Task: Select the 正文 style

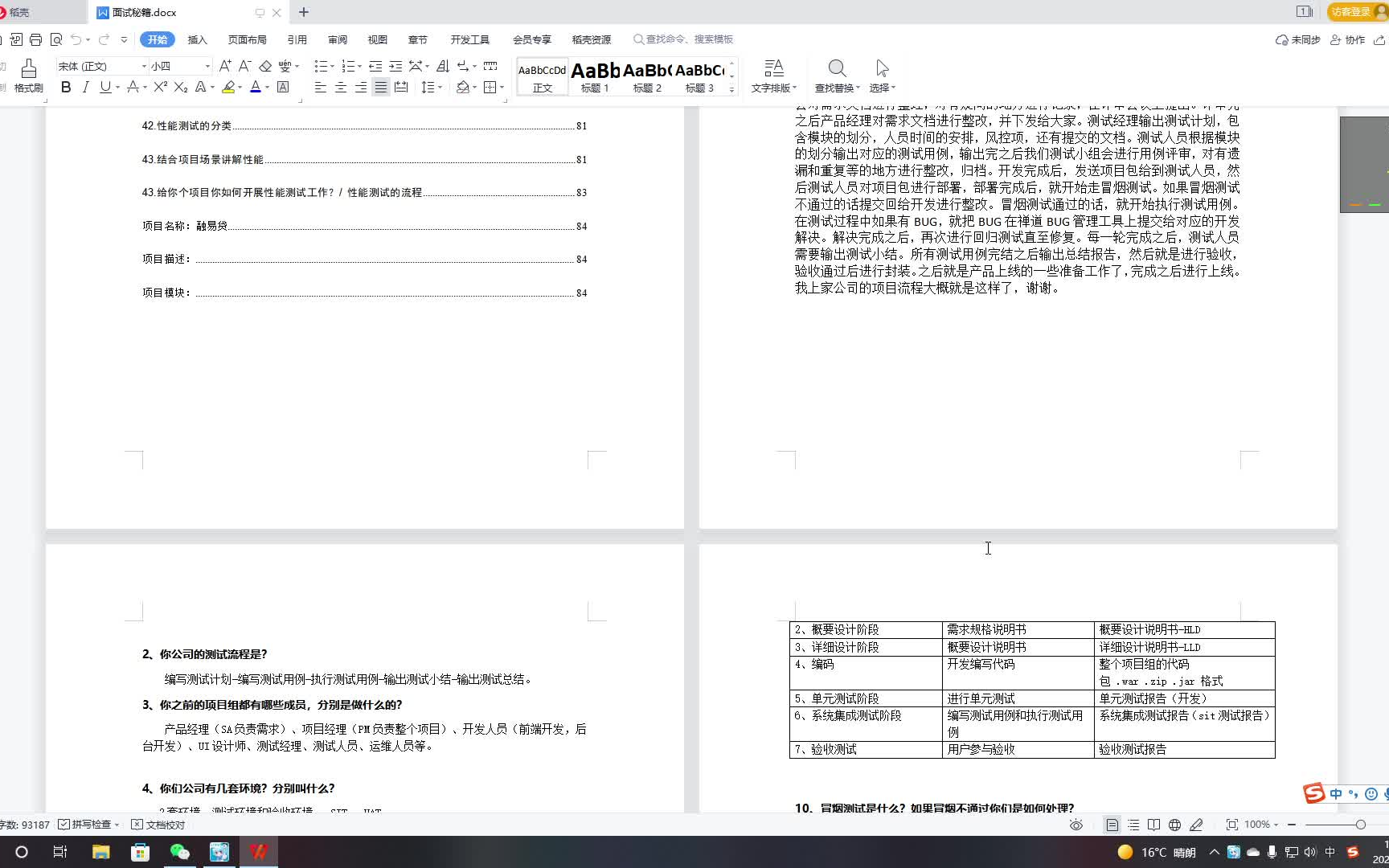Action: pyautogui.click(x=543, y=77)
